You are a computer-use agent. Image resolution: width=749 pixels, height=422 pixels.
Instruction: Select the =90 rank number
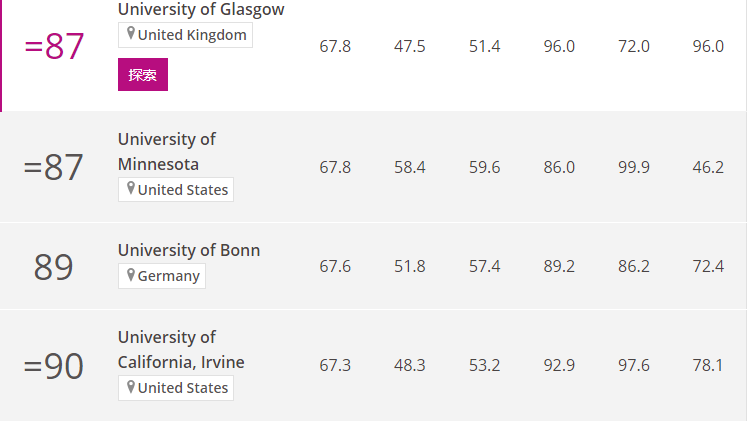(x=54, y=366)
